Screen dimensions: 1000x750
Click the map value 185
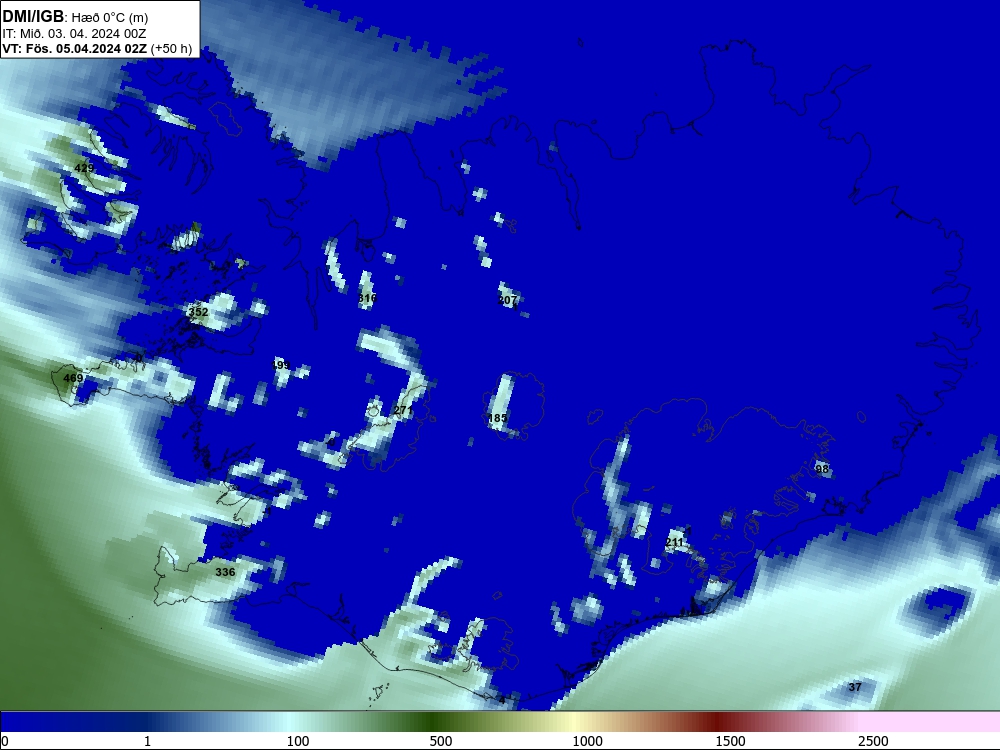(x=497, y=418)
